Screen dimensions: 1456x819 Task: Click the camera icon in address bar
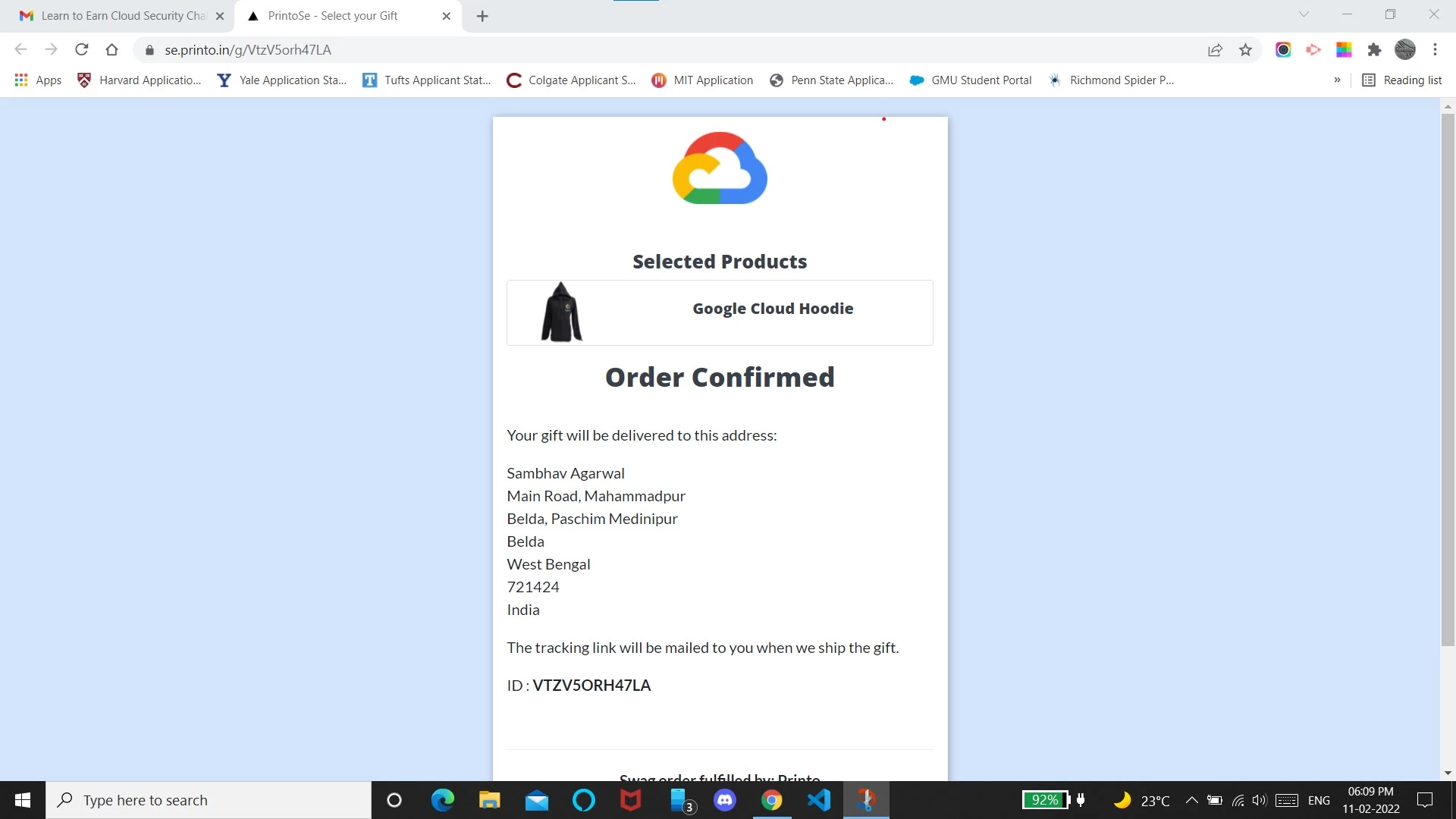click(x=1283, y=50)
